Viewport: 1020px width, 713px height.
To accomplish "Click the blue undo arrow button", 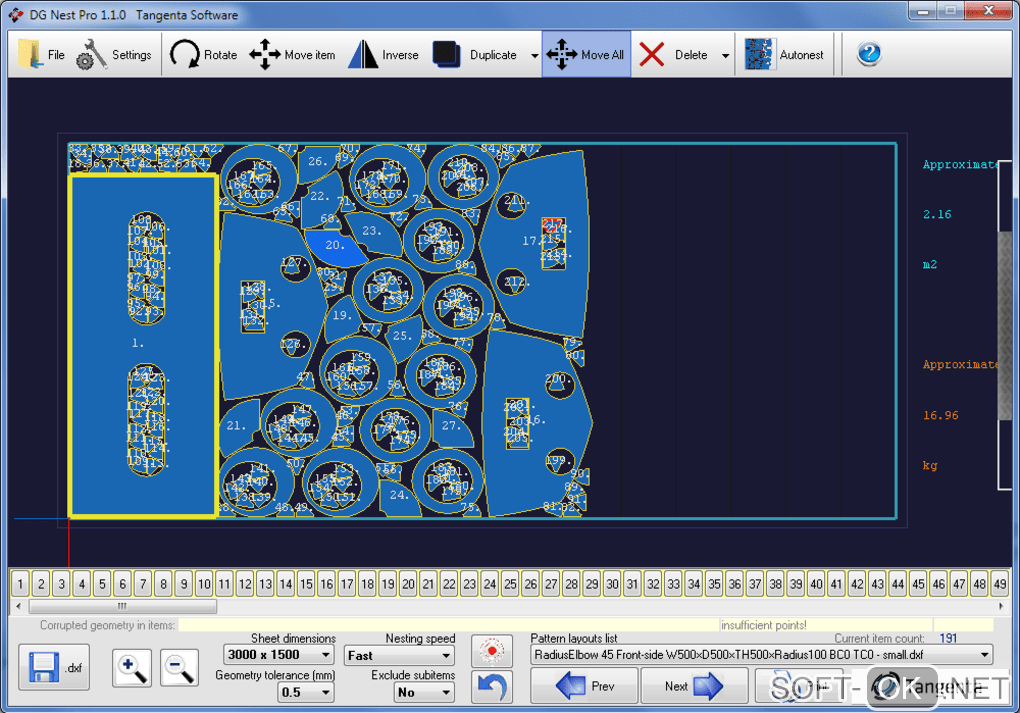I will pyautogui.click(x=491, y=687).
